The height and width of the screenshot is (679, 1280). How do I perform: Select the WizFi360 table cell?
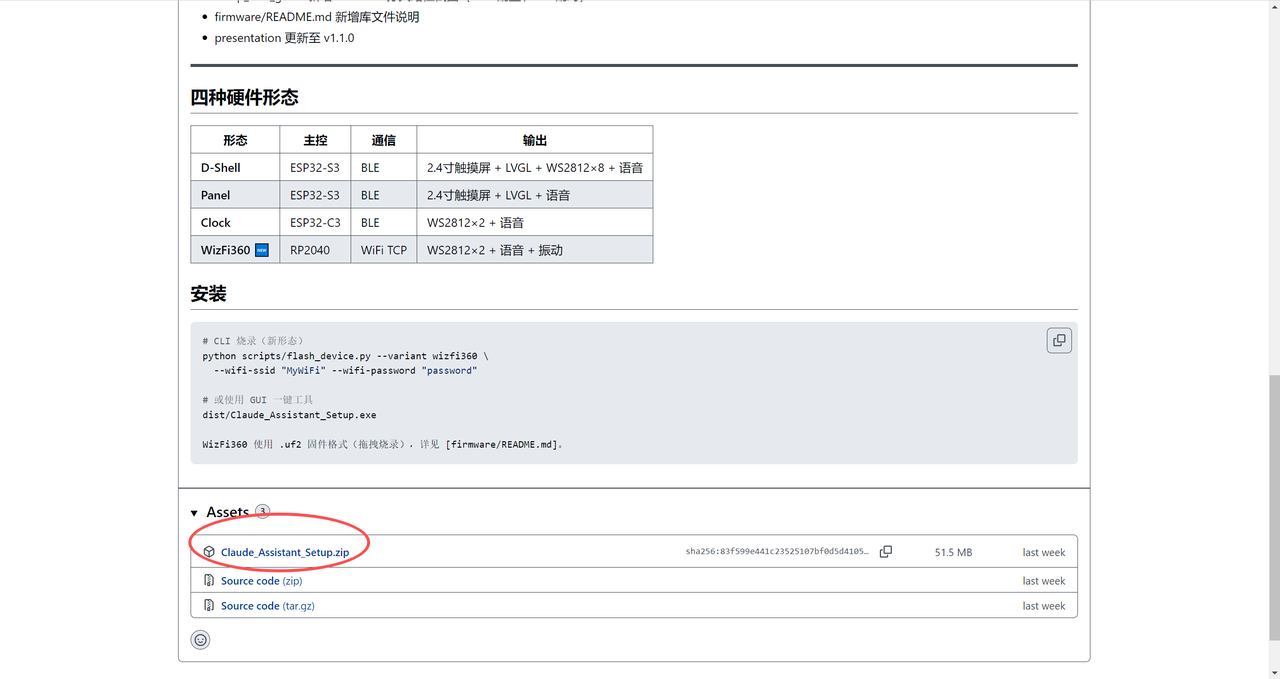click(x=235, y=250)
